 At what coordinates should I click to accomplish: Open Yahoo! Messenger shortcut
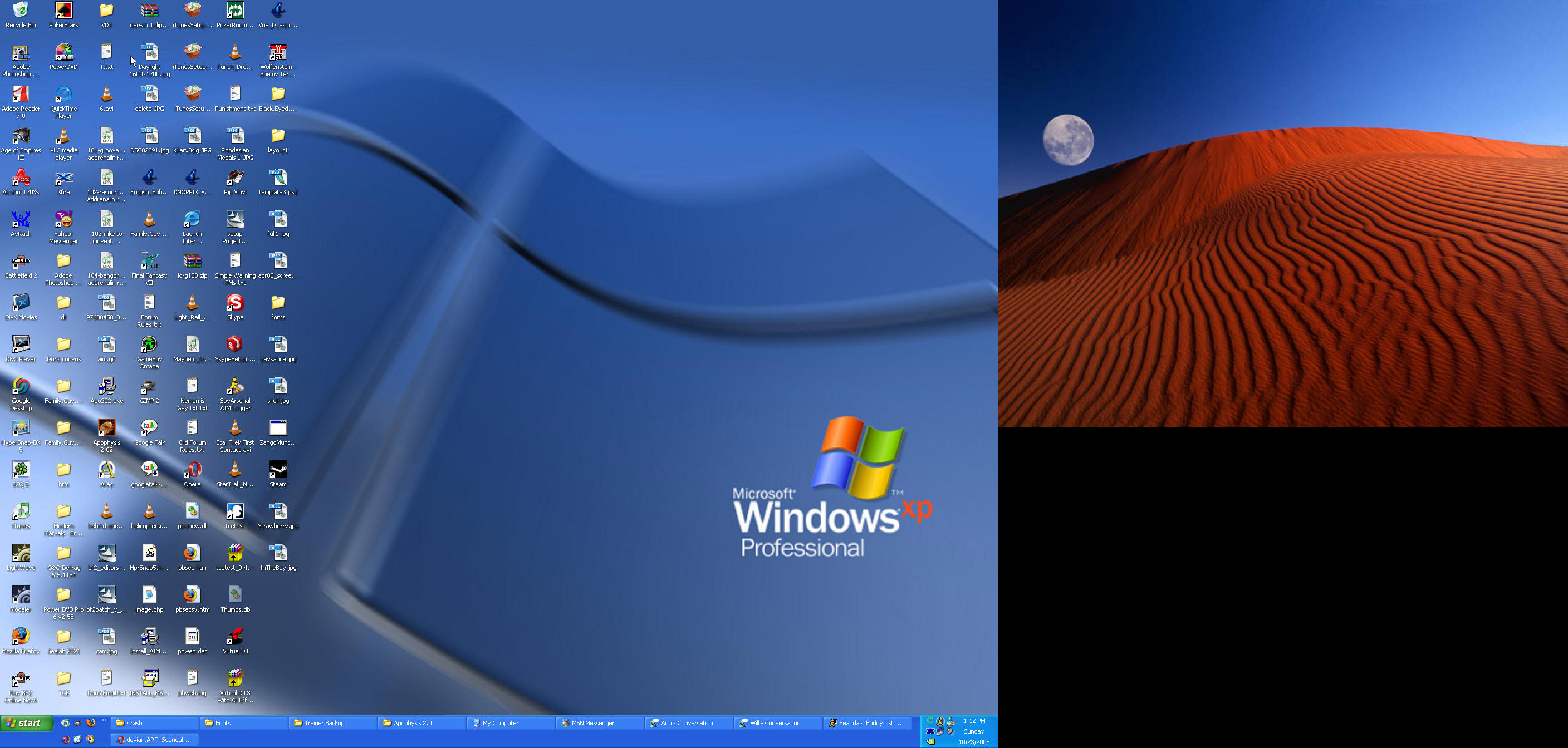pos(63,228)
